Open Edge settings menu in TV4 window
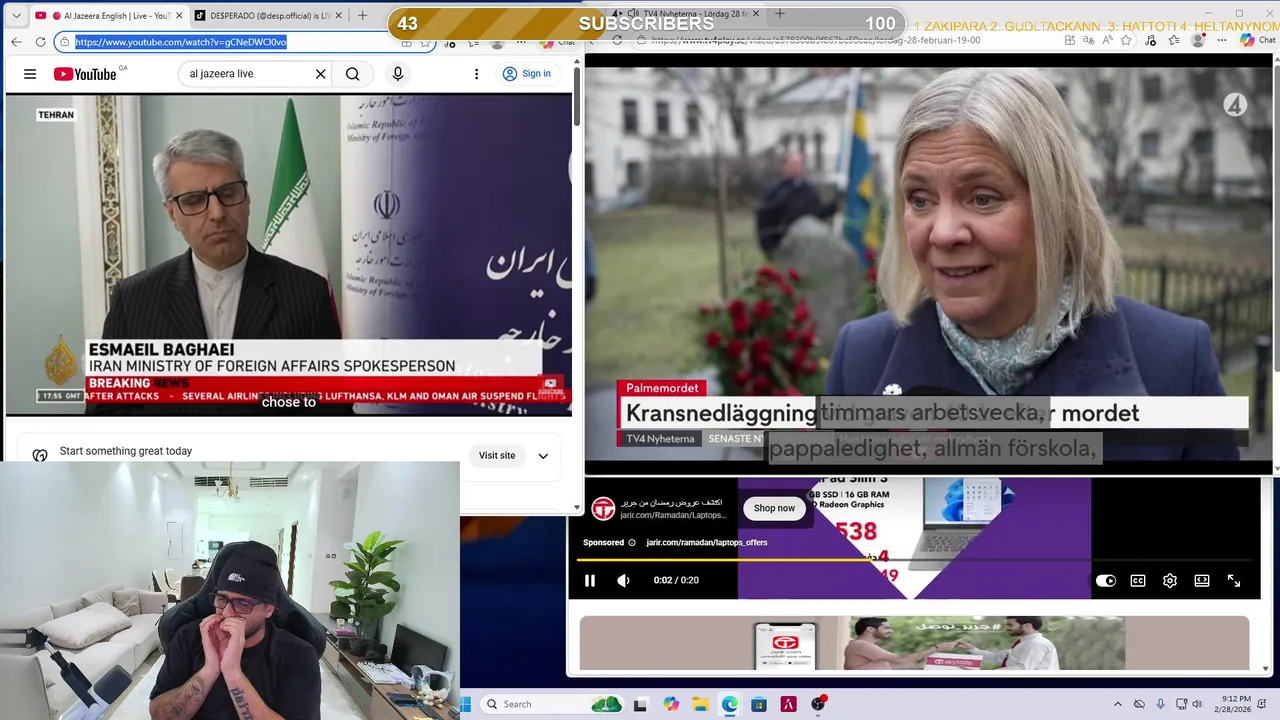Screen dimensions: 1280x720 point(1220,40)
